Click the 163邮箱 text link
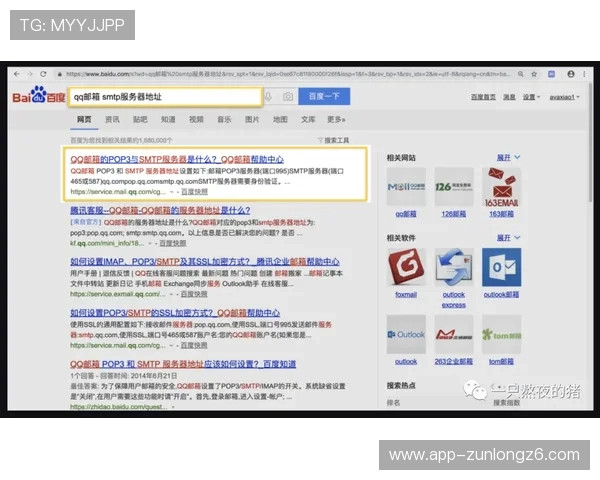 [502, 214]
